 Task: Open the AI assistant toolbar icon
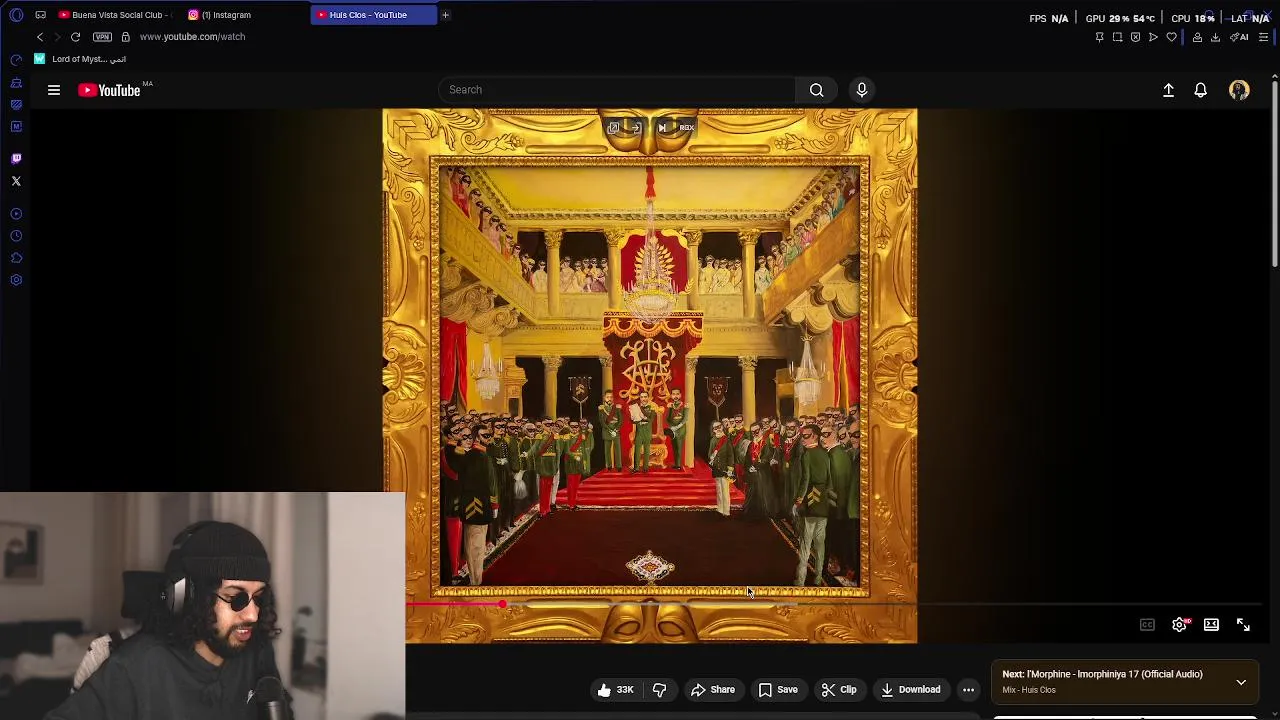(1239, 37)
